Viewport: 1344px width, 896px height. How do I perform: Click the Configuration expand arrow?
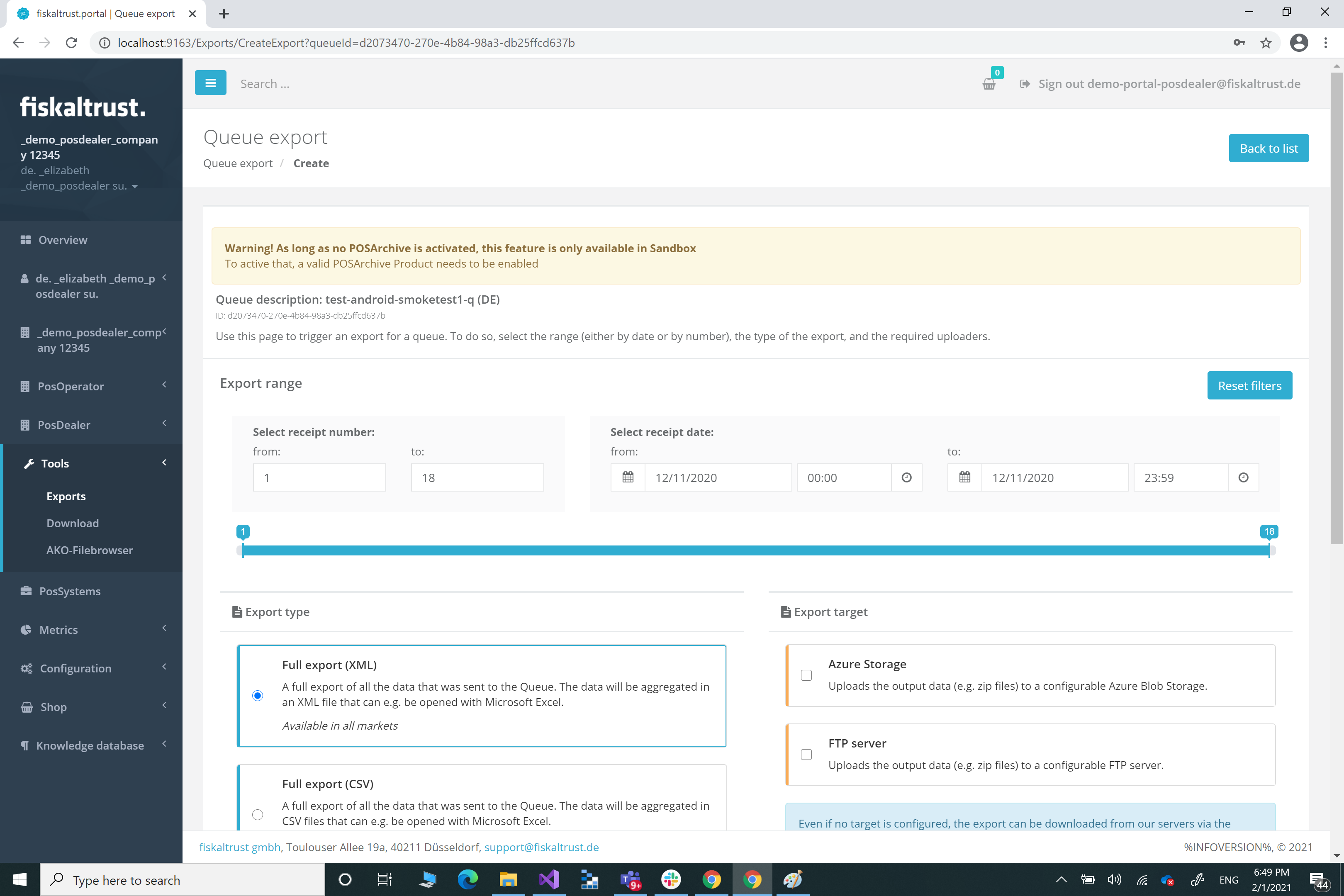[163, 668]
